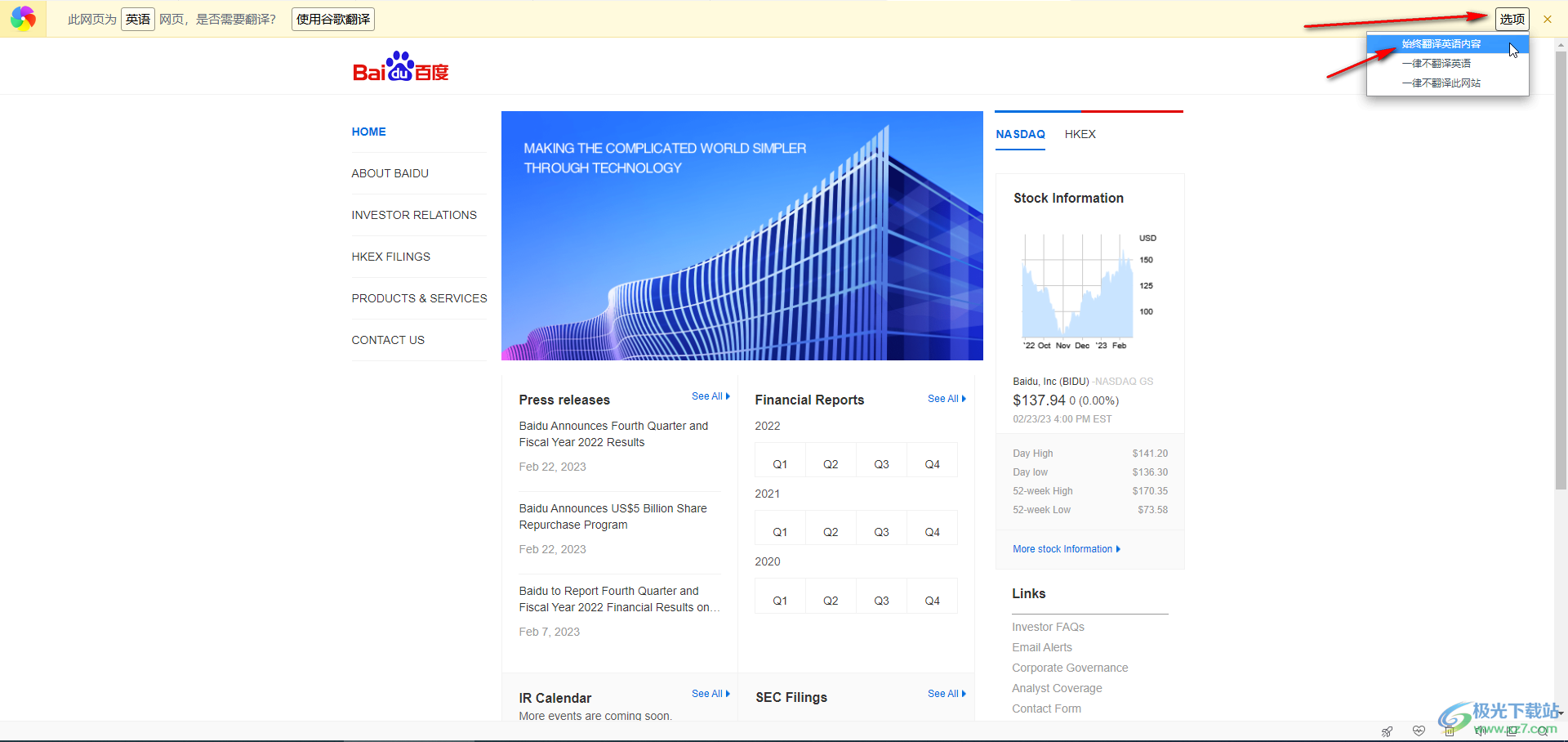Open the 英语 language selector

138,19
